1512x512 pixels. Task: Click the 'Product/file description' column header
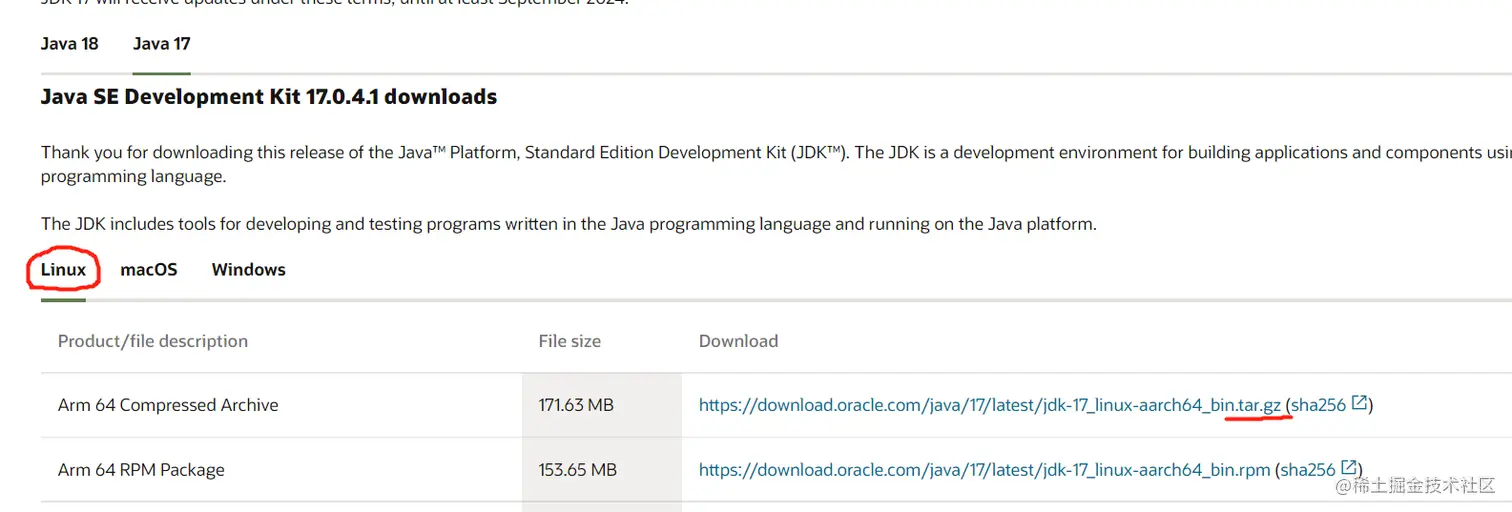[x=153, y=341]
